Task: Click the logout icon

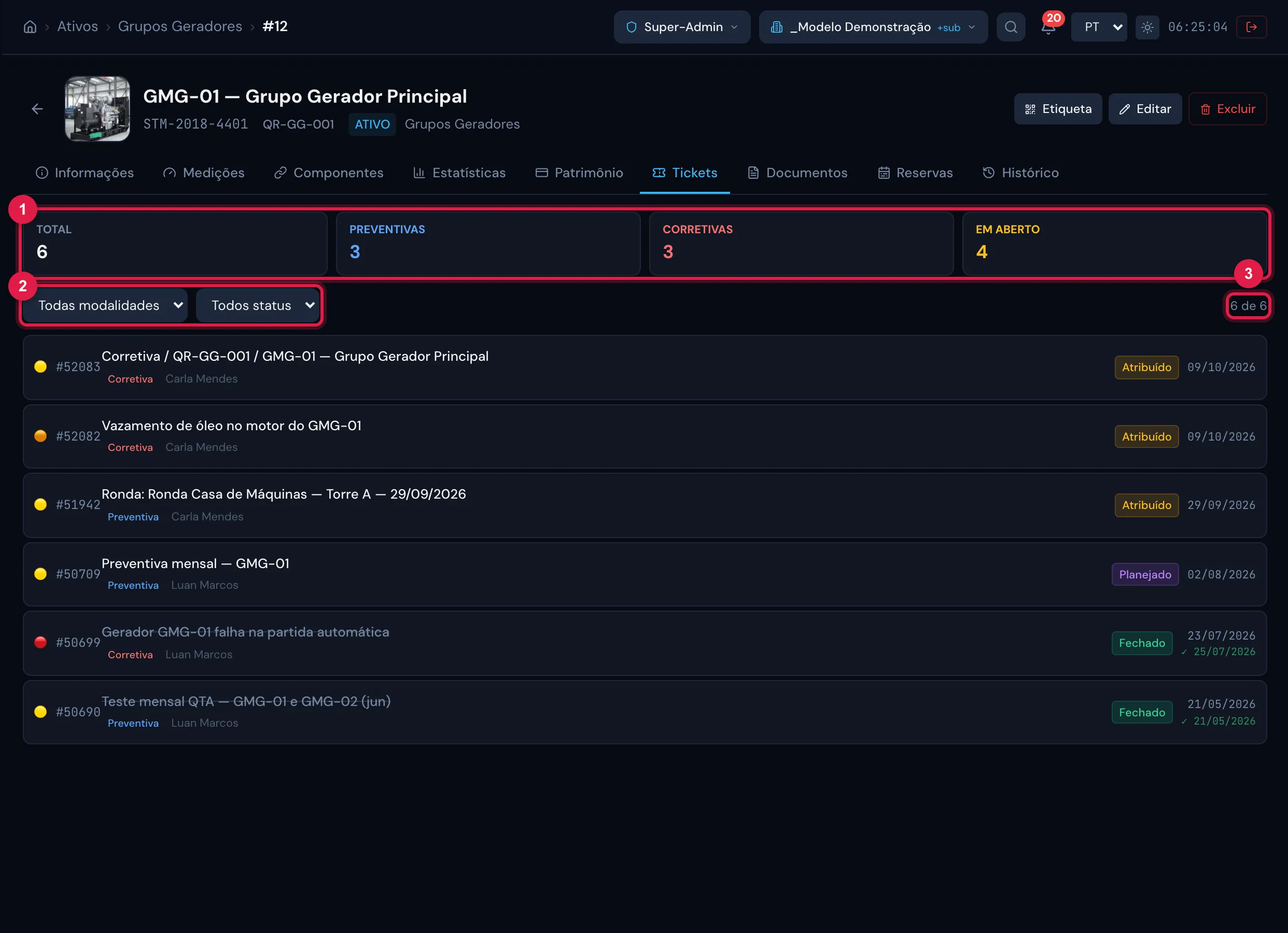Action: click(x=1251, y=26)
